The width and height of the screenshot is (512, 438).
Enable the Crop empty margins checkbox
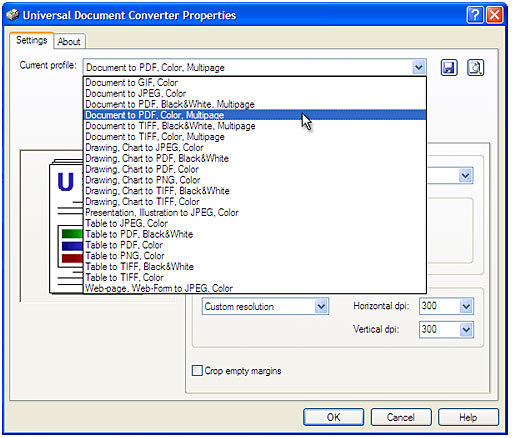point(197,370)
